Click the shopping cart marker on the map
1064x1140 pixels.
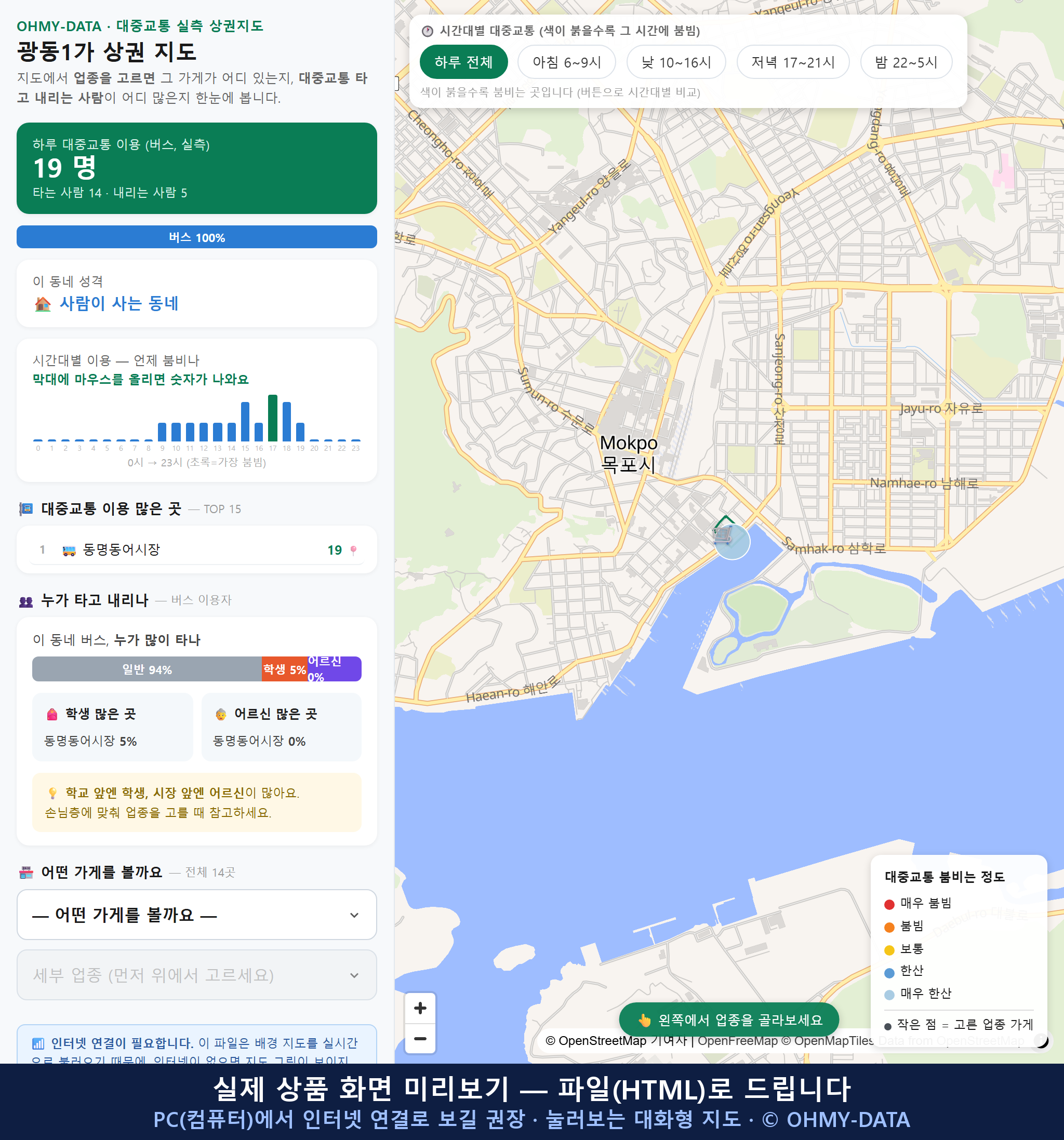[x=723, y=534]
